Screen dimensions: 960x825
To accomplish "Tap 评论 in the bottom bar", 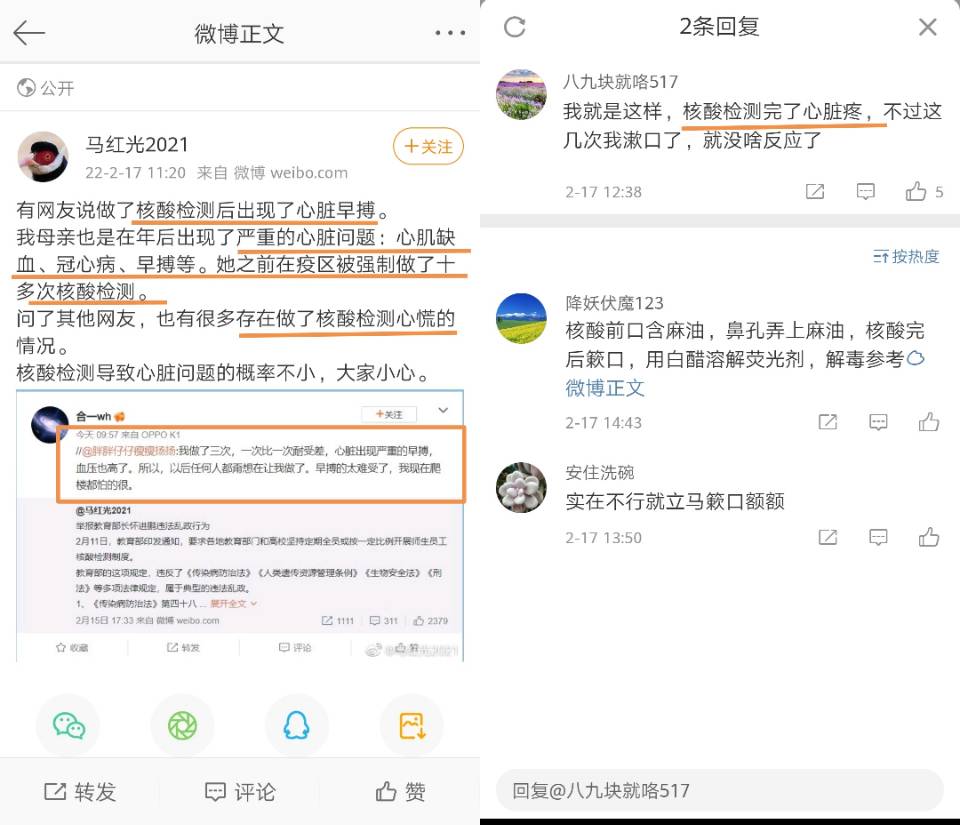I will coord(240,791).
